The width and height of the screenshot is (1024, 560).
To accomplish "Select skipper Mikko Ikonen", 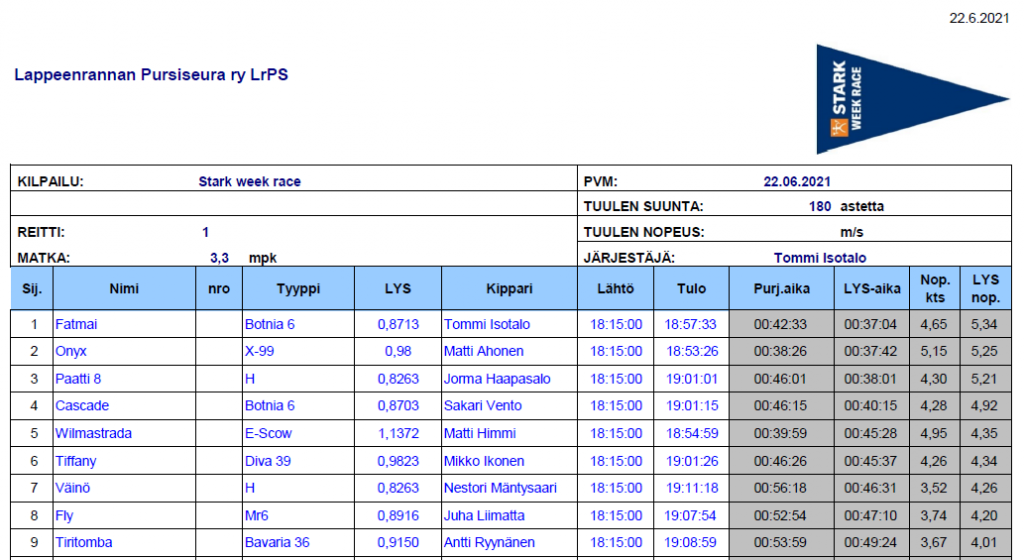I will (x=484, y=461).
